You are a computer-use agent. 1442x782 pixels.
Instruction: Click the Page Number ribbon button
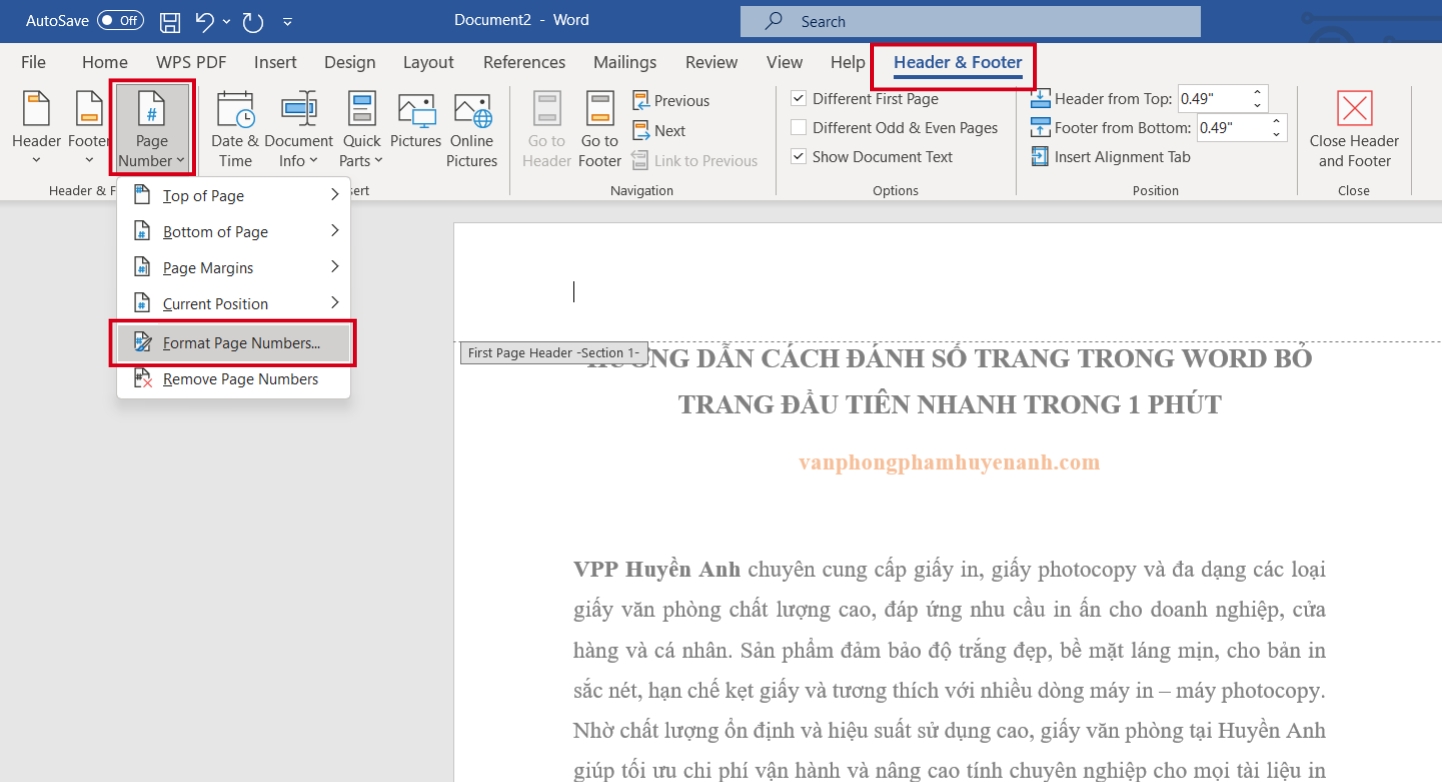tap(152, 130)
